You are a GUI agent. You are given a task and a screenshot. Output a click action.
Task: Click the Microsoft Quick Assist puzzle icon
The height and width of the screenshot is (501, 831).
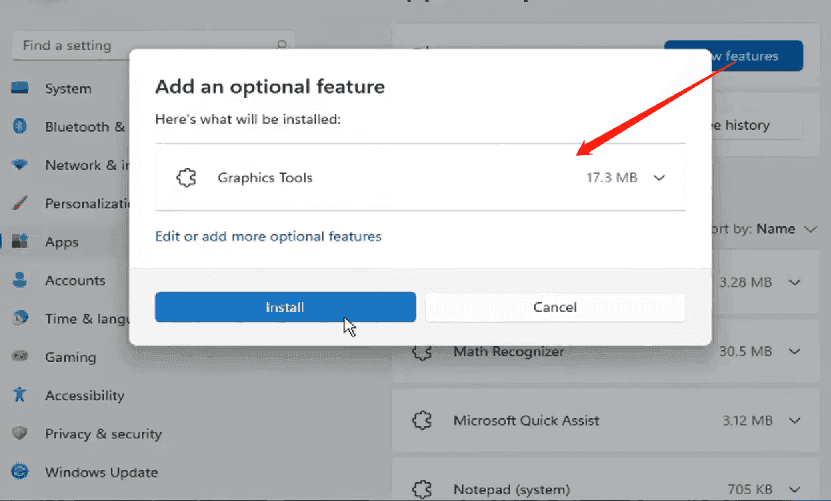coord(422,420)
